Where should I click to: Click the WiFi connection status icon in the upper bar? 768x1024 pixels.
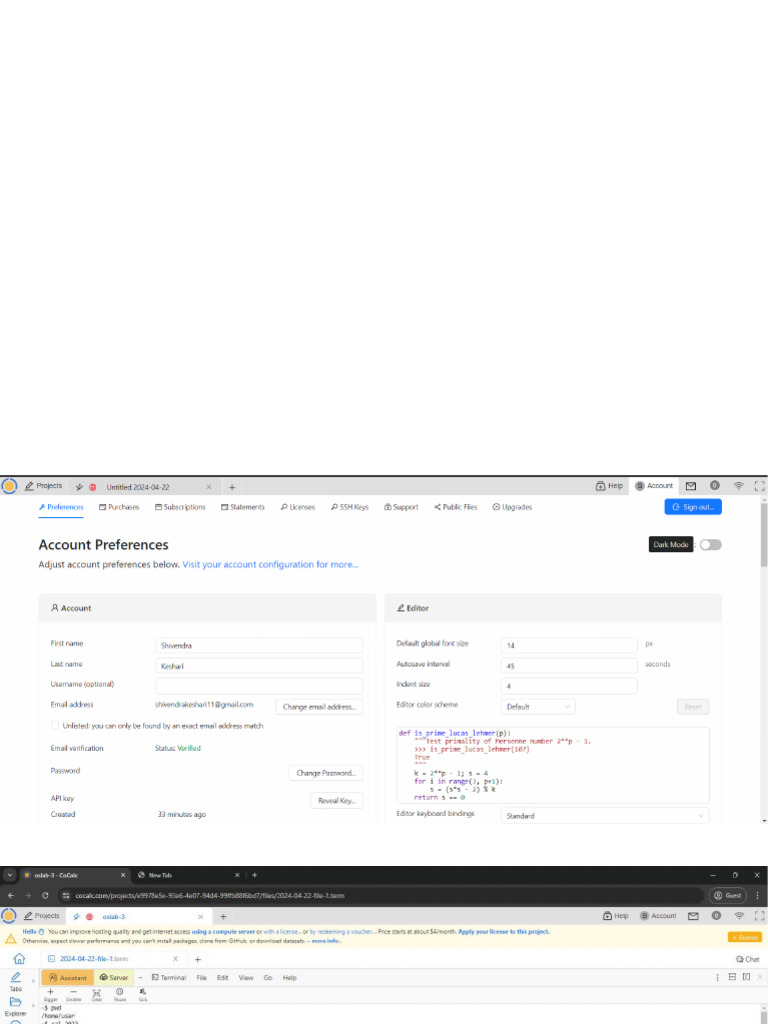pos(738,486)
